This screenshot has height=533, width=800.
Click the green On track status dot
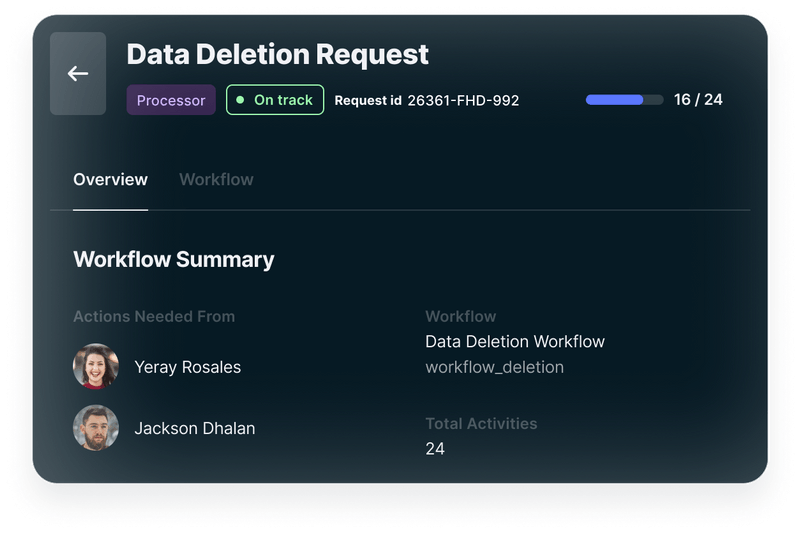240,100
